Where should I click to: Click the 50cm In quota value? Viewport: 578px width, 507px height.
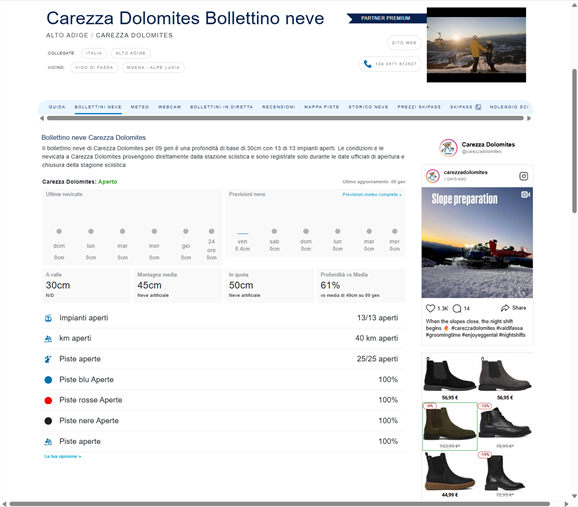pos(241,285)
